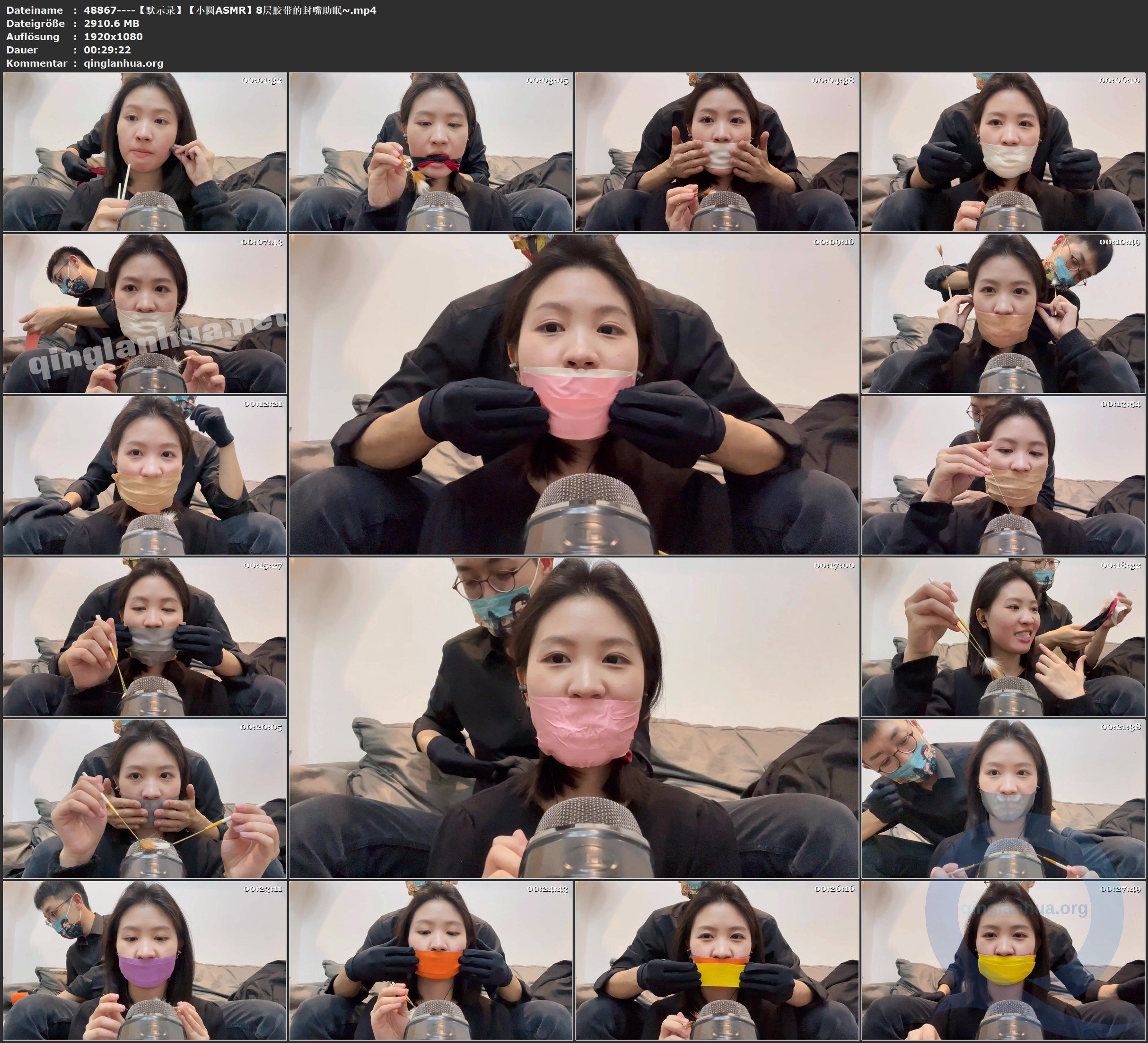
Task: Click the .mp4 file name in header
Action: tap(230, 10)
